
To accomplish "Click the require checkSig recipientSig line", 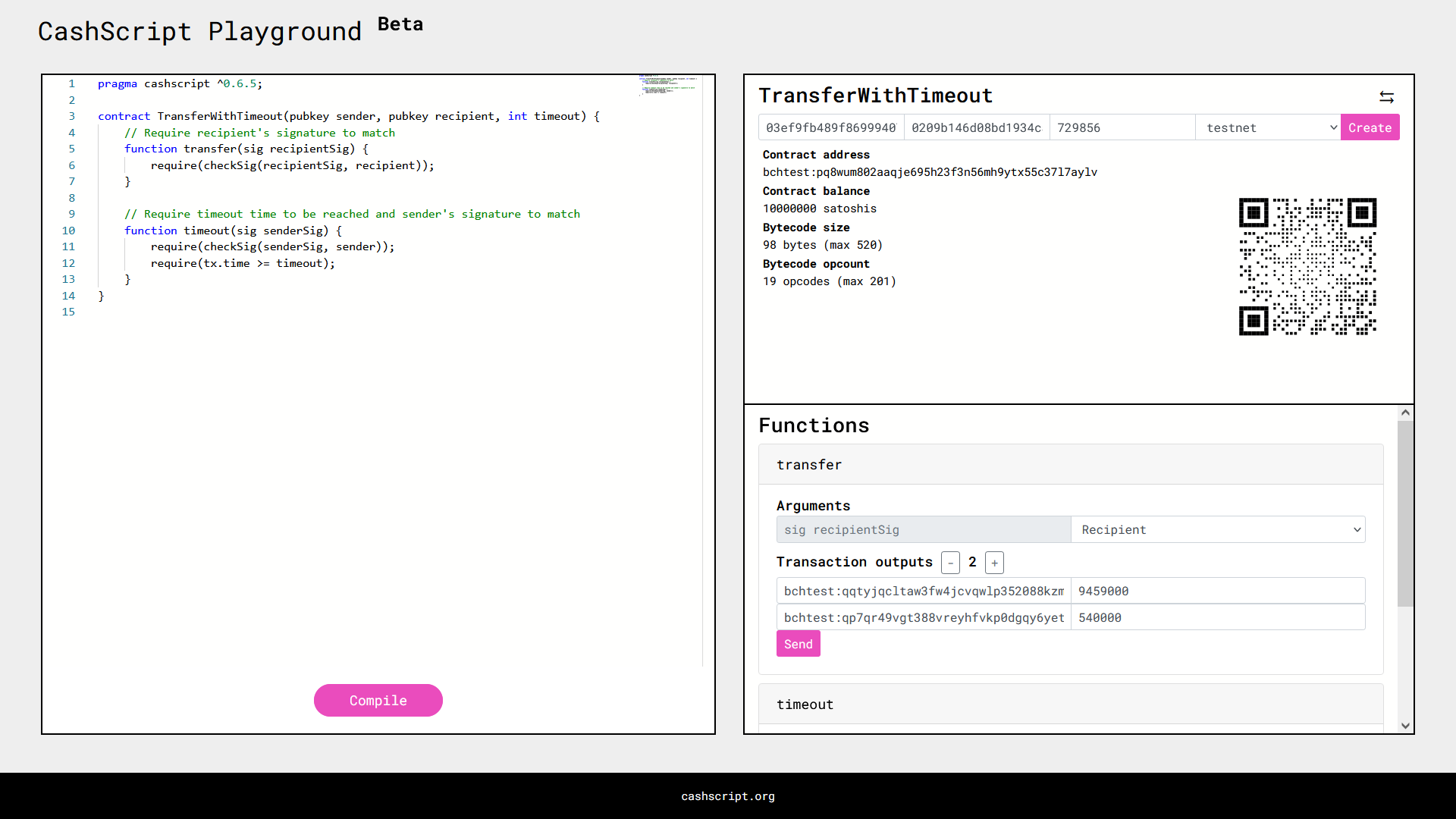I will coord(292,165).
